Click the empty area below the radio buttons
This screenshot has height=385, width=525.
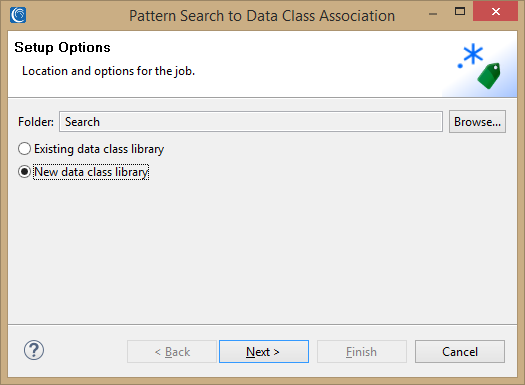click(262, 251)
